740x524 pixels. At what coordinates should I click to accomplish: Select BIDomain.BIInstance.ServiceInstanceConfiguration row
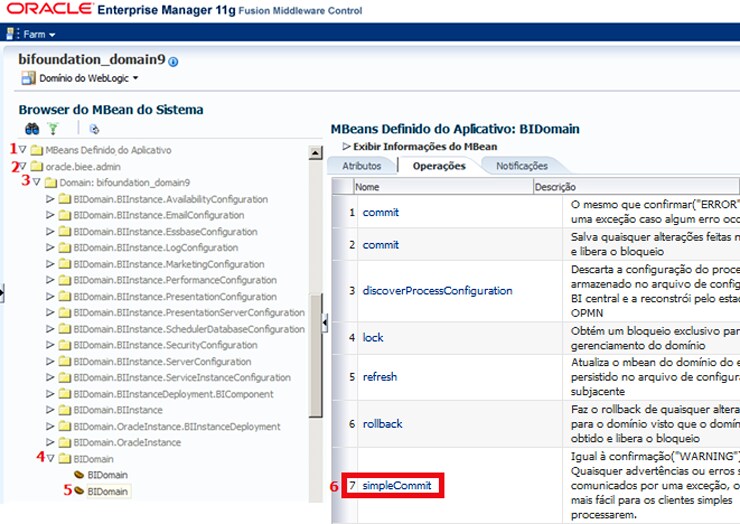coord(182,378)
